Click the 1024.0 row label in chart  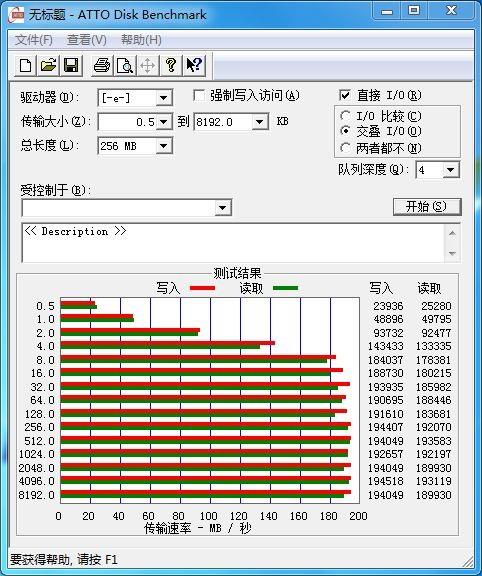point(36,454)
